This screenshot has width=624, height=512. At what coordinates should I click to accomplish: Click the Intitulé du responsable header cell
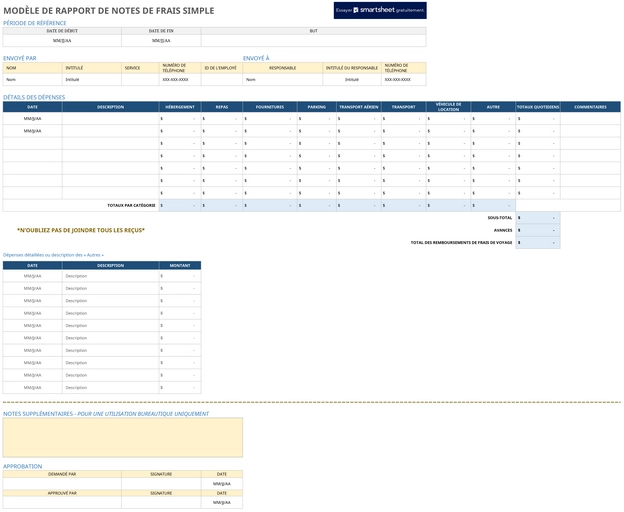pos(352,68)
